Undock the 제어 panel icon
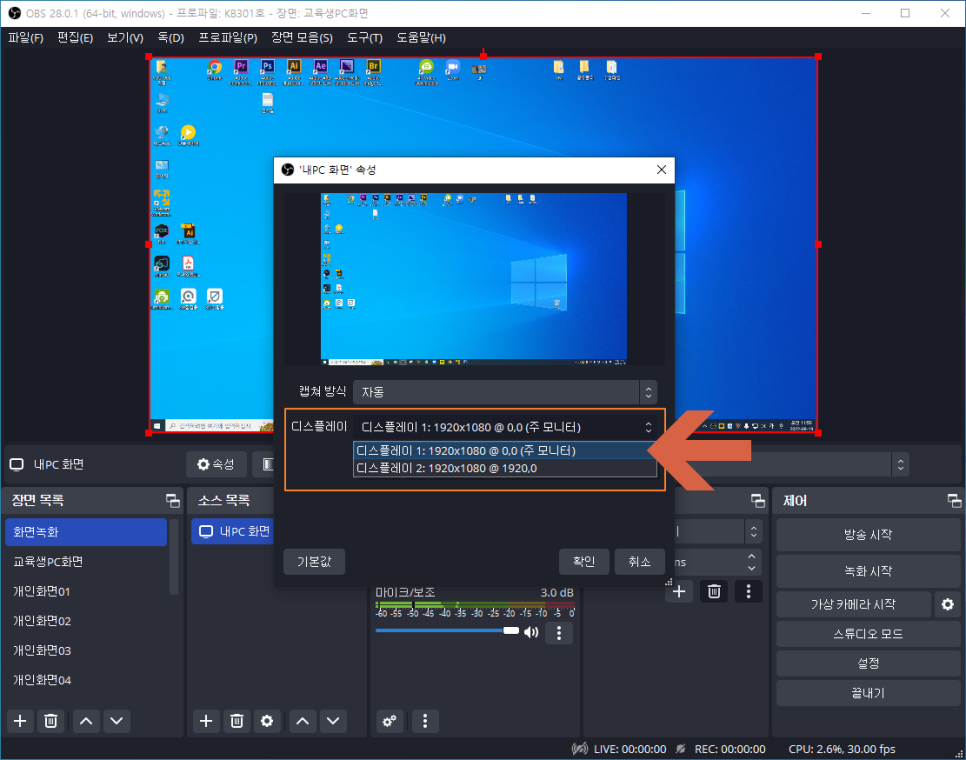 pos(954,501)
